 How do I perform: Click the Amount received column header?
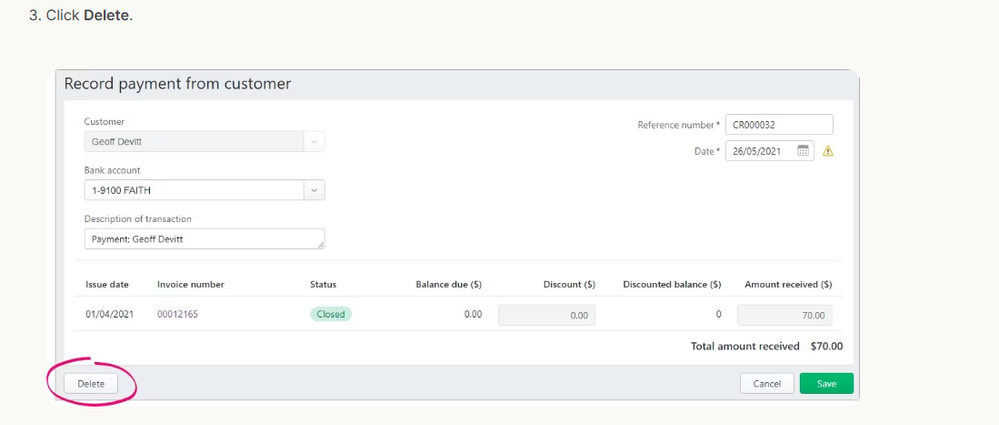(788, 284)
